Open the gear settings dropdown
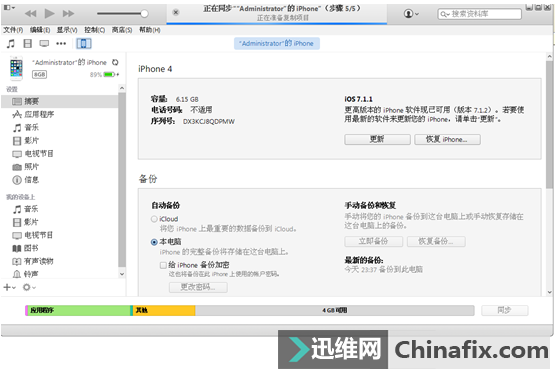555x374 pixels. (29, 287)
